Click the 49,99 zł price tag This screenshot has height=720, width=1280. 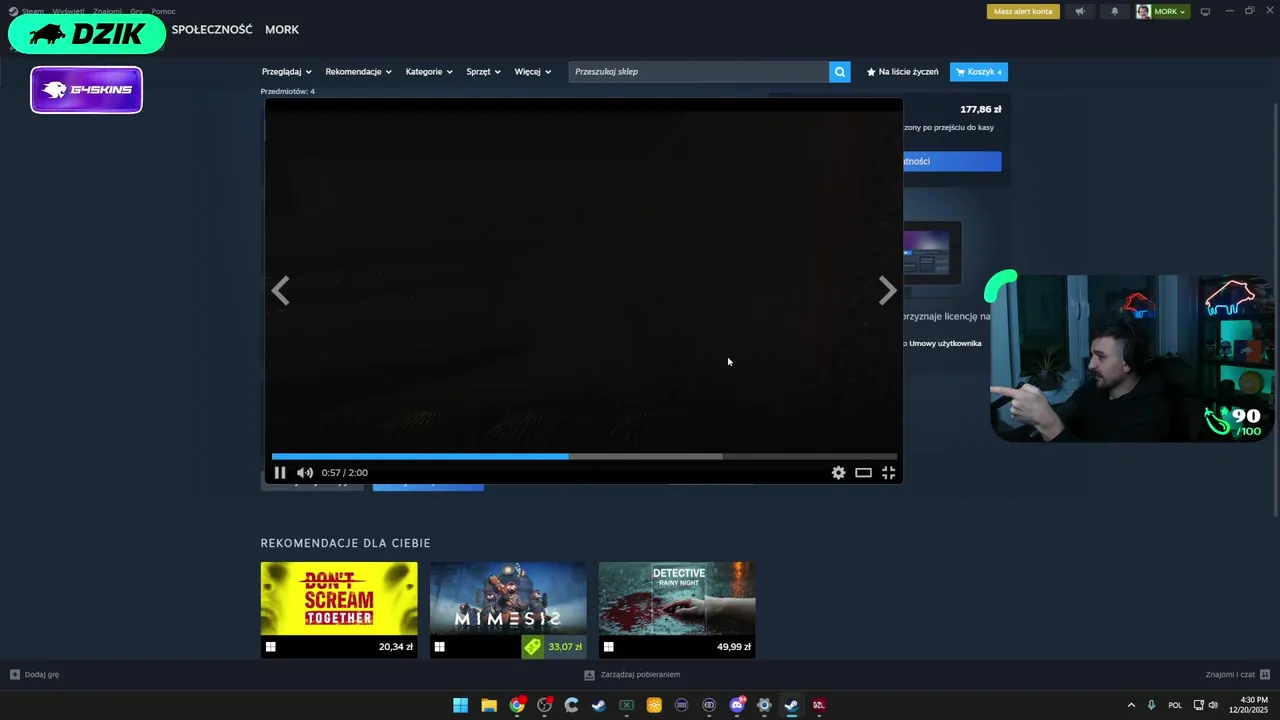tap(734, 647)
